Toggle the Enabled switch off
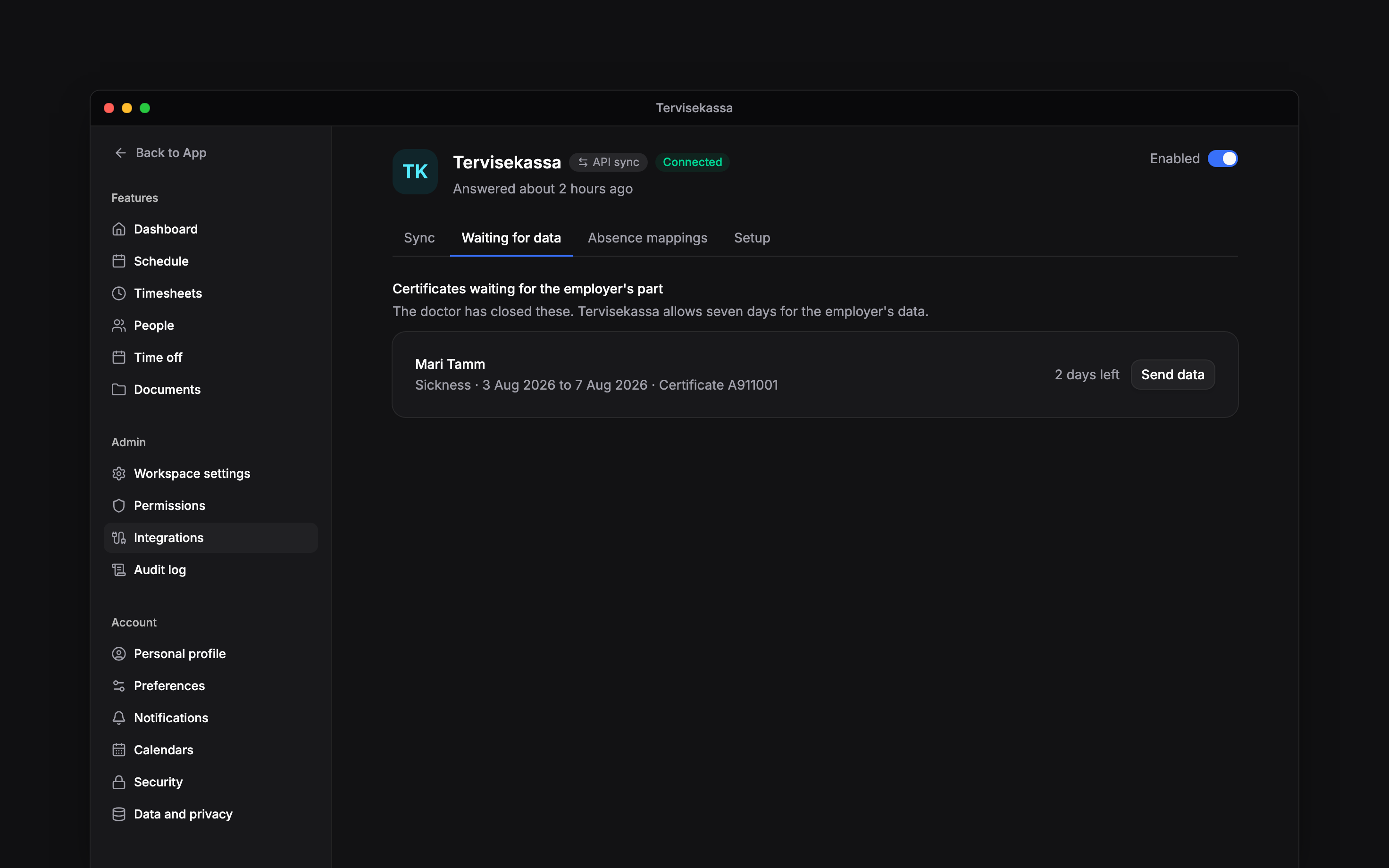The height and width of the screenshot is (868, 1389). (1222, 159)
